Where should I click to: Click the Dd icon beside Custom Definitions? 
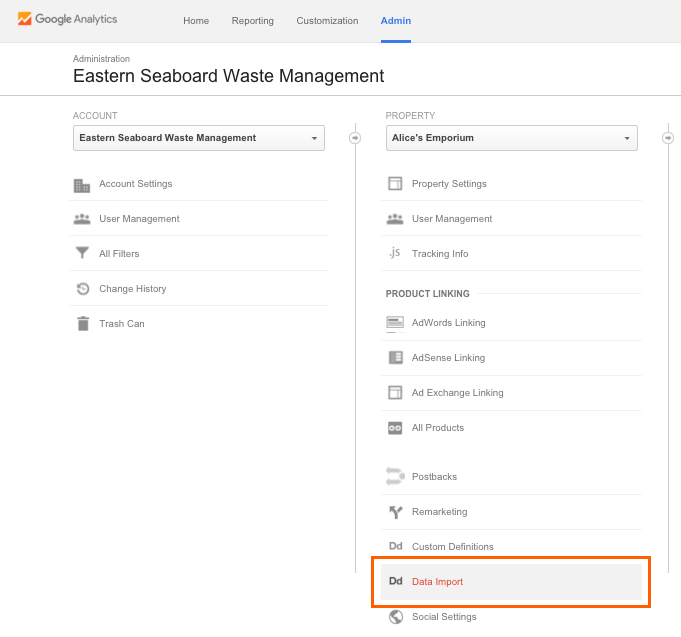pos(396,546)
